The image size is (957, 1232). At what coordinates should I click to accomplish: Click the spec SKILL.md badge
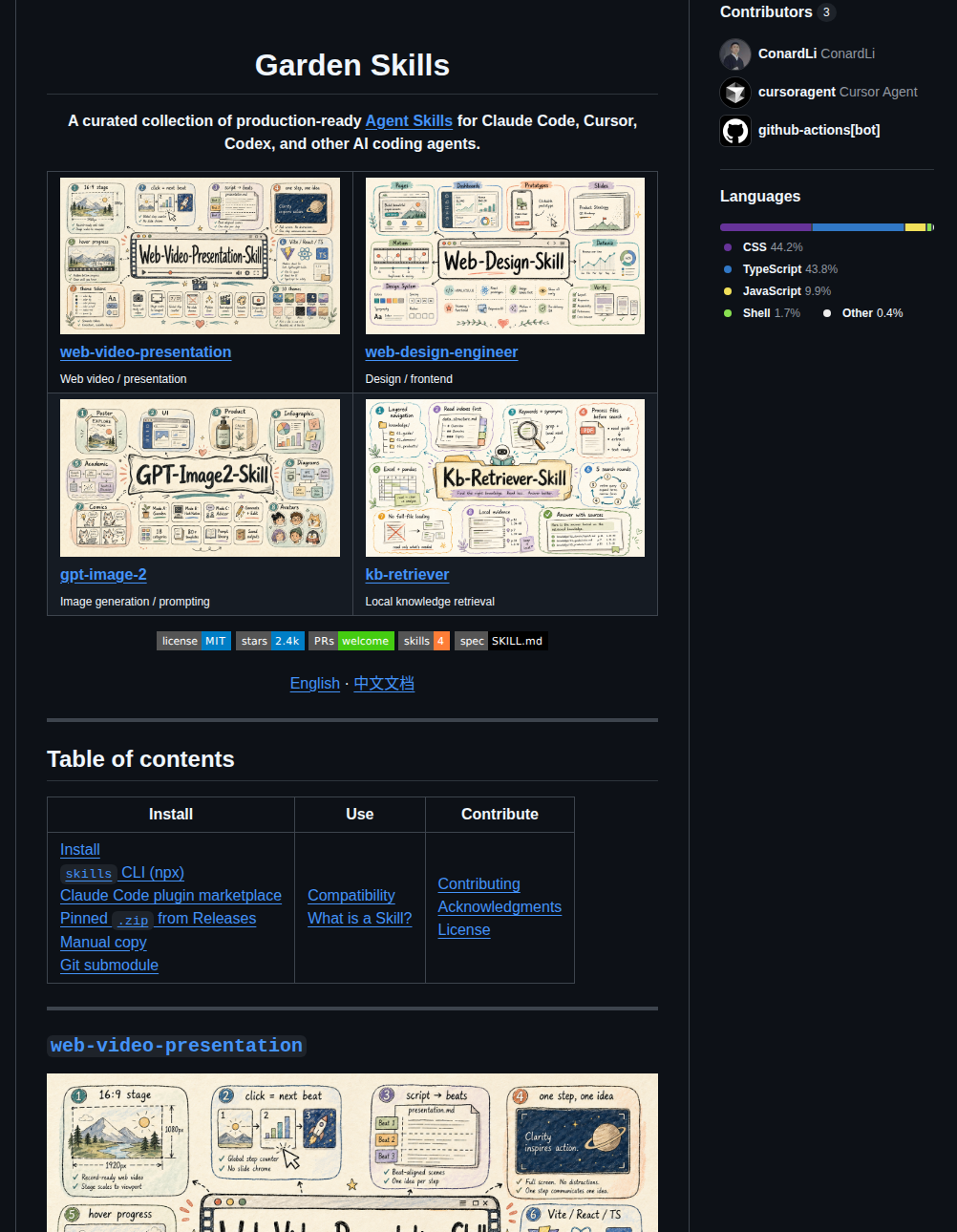tap(501, 641)
